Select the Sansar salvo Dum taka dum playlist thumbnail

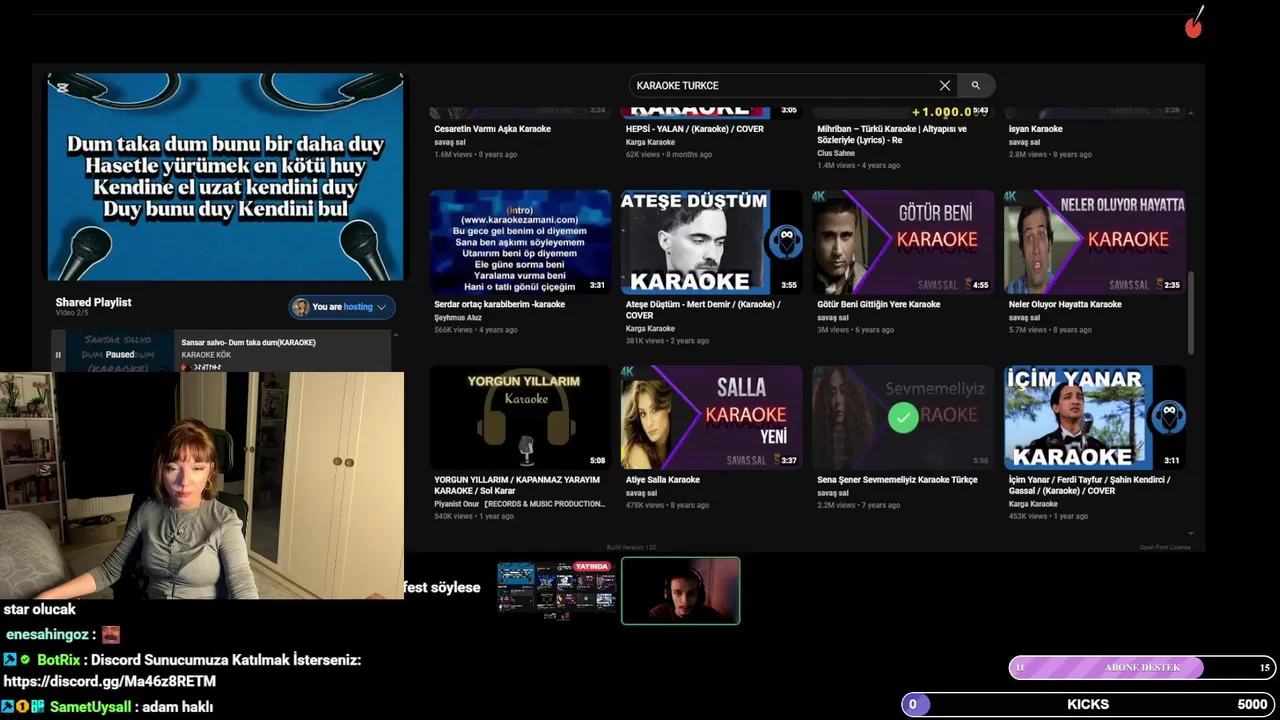point(120,352)
